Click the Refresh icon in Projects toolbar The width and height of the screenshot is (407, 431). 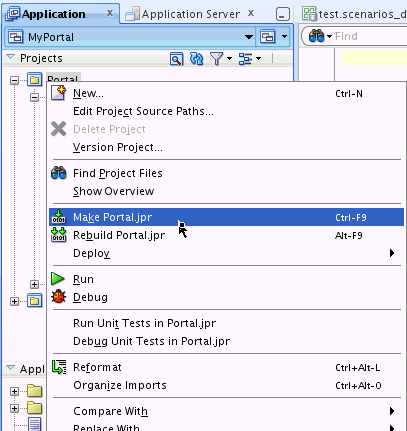196,59
